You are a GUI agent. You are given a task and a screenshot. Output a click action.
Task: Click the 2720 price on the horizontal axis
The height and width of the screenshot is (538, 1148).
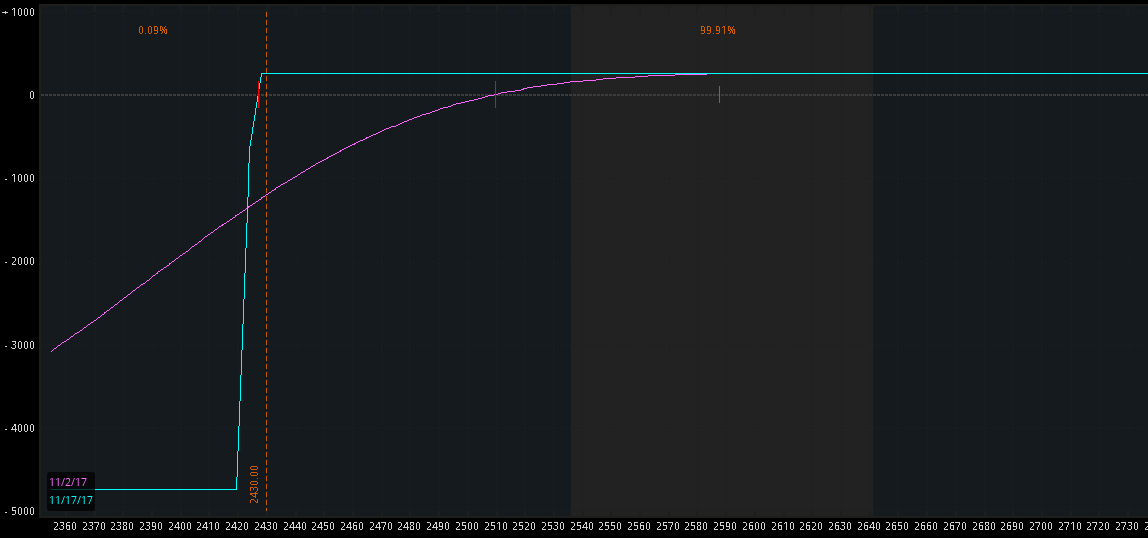(1098, 526)
